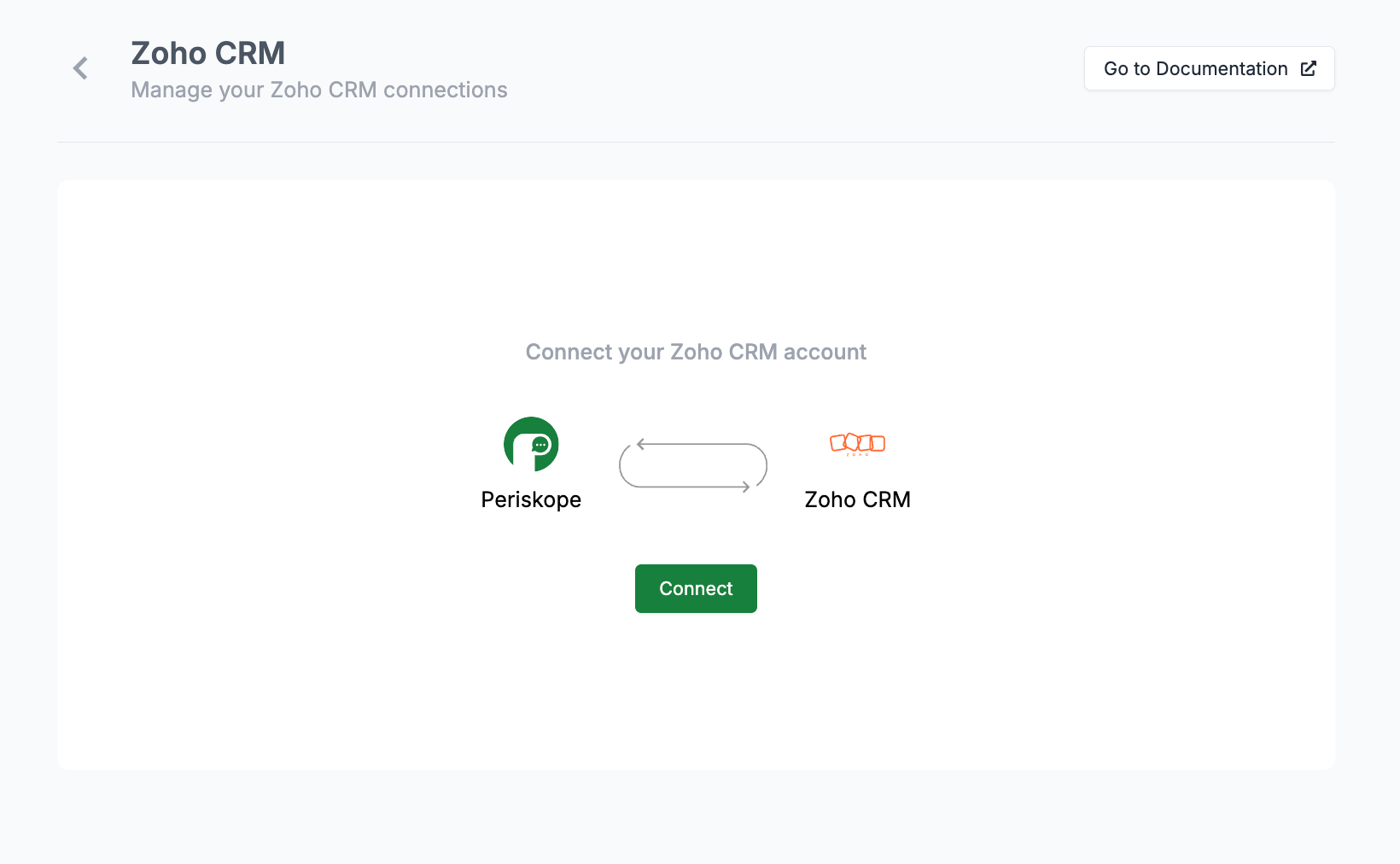Click the Zoho CRM page title
The width and height of the screenshot is (1400, 864).
tap(207, 53)
